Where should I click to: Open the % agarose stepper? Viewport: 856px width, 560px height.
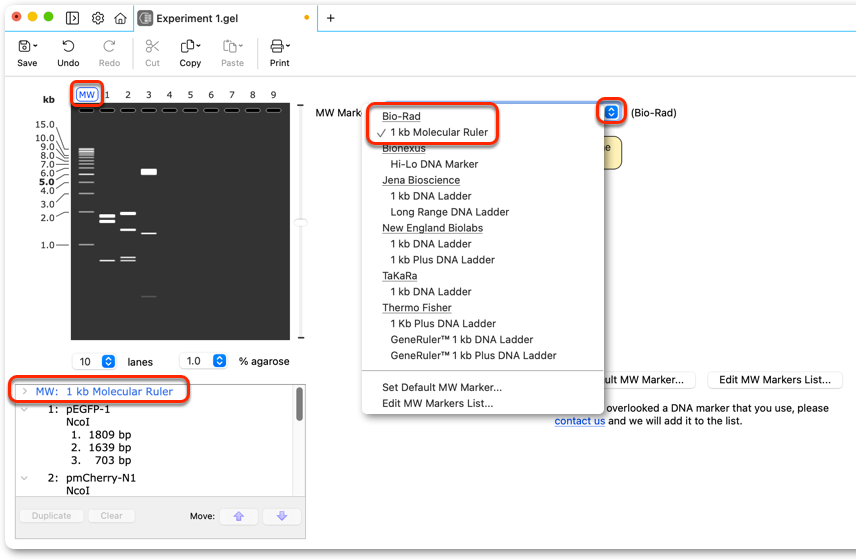[219, 361]
